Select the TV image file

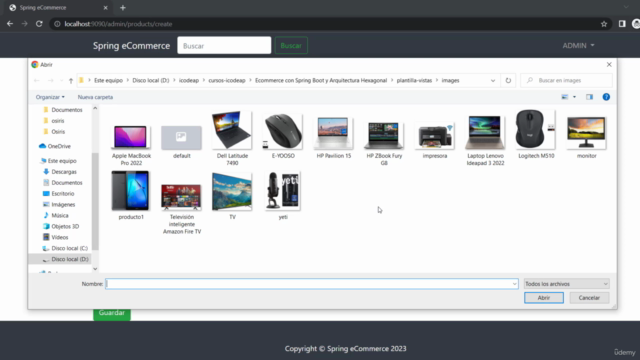tap(232, 196)
